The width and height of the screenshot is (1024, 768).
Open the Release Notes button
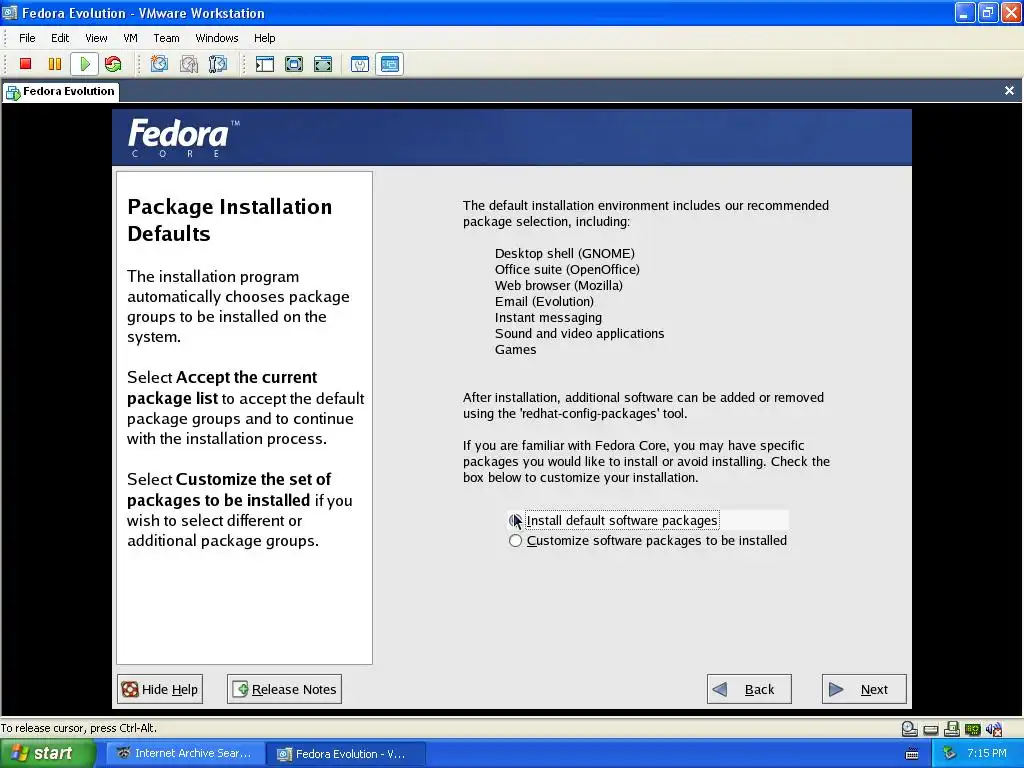pos(284,689)
